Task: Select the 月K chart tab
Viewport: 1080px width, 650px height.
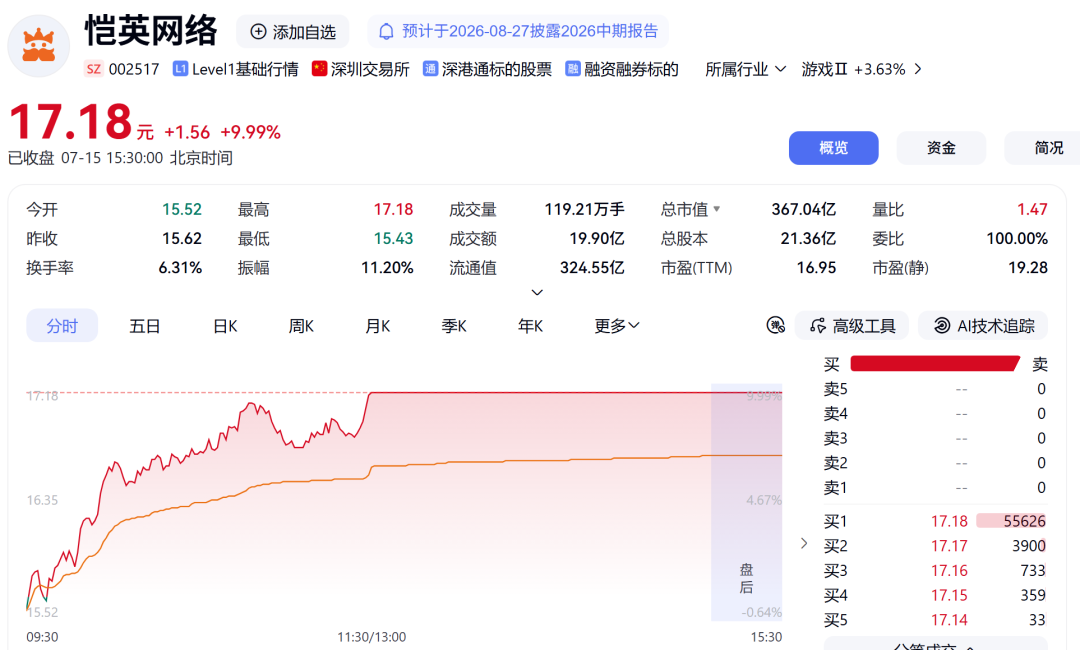Action: 377,326
